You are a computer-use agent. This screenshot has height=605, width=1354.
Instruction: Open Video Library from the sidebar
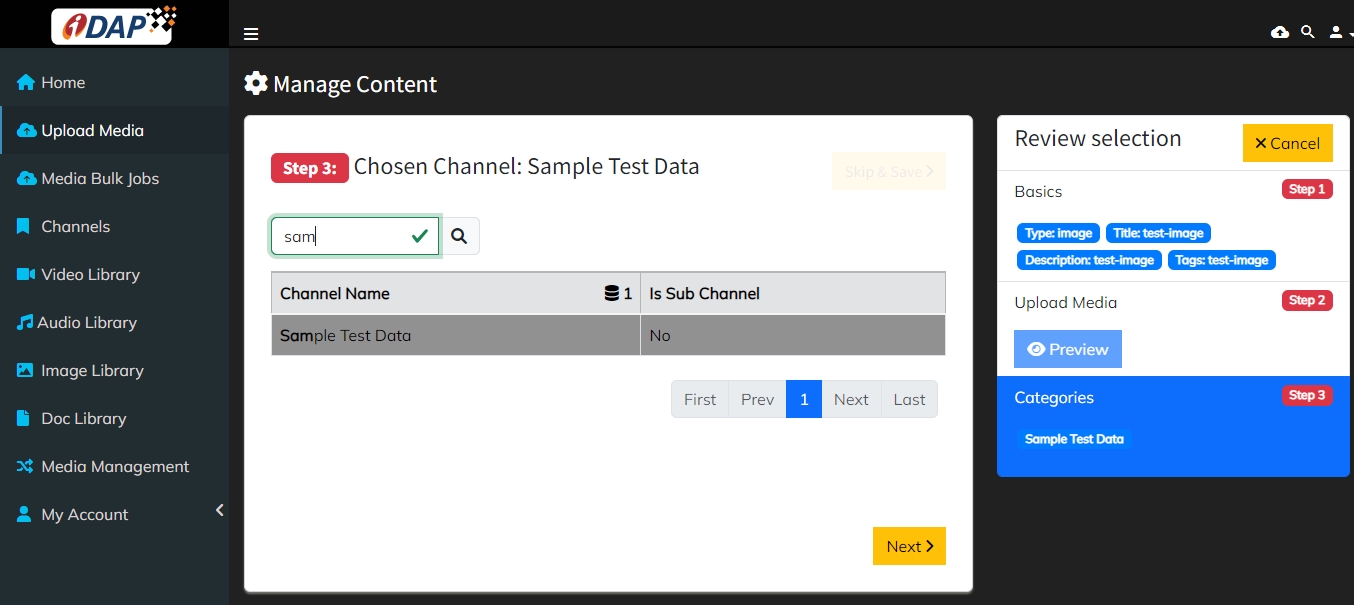coord(114,274)
